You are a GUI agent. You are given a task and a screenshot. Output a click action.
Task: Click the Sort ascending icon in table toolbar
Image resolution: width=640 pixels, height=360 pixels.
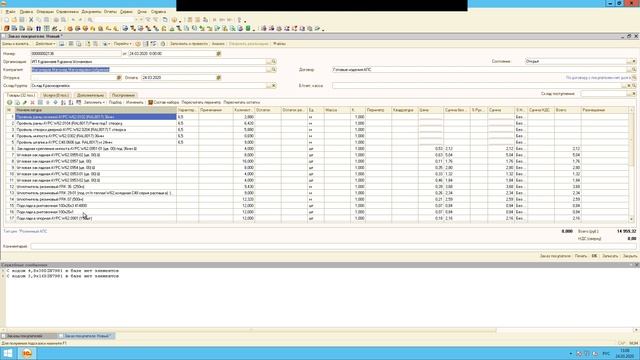coord(63,102)
